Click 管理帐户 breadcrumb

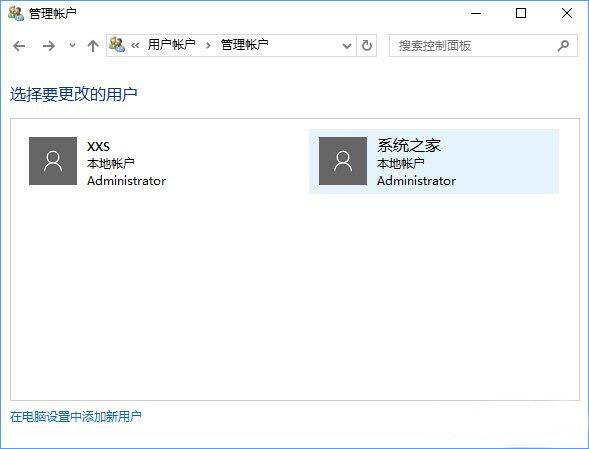245,45
